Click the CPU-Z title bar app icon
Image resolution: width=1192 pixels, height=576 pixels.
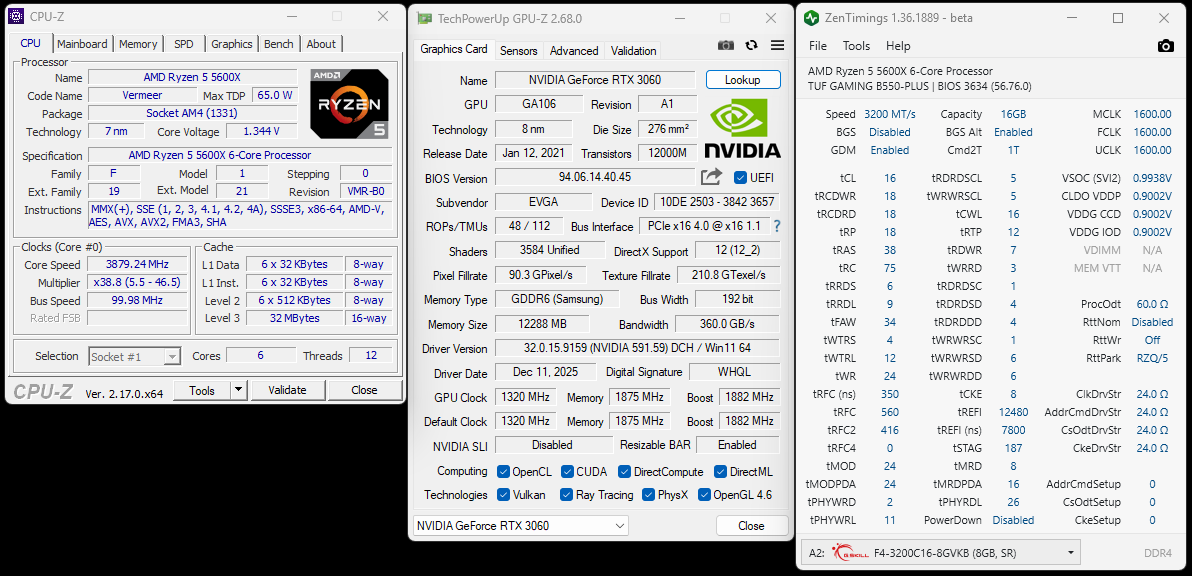point(17,17)
